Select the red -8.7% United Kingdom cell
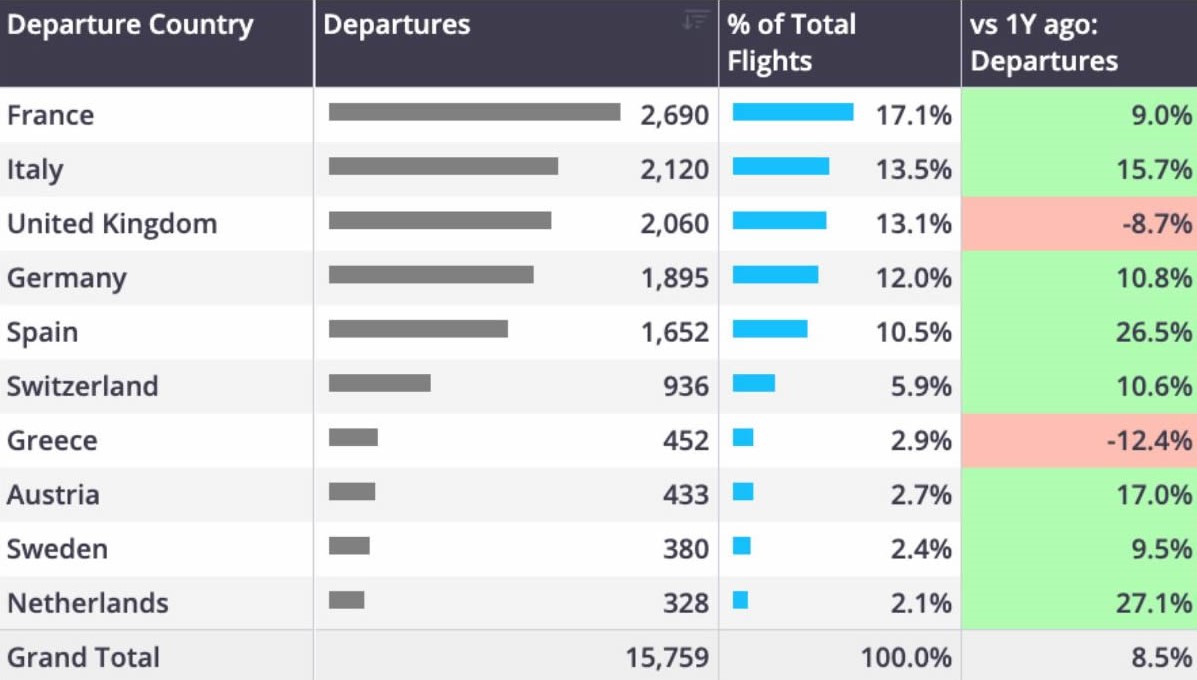1197x680 pixels. 1079,224
